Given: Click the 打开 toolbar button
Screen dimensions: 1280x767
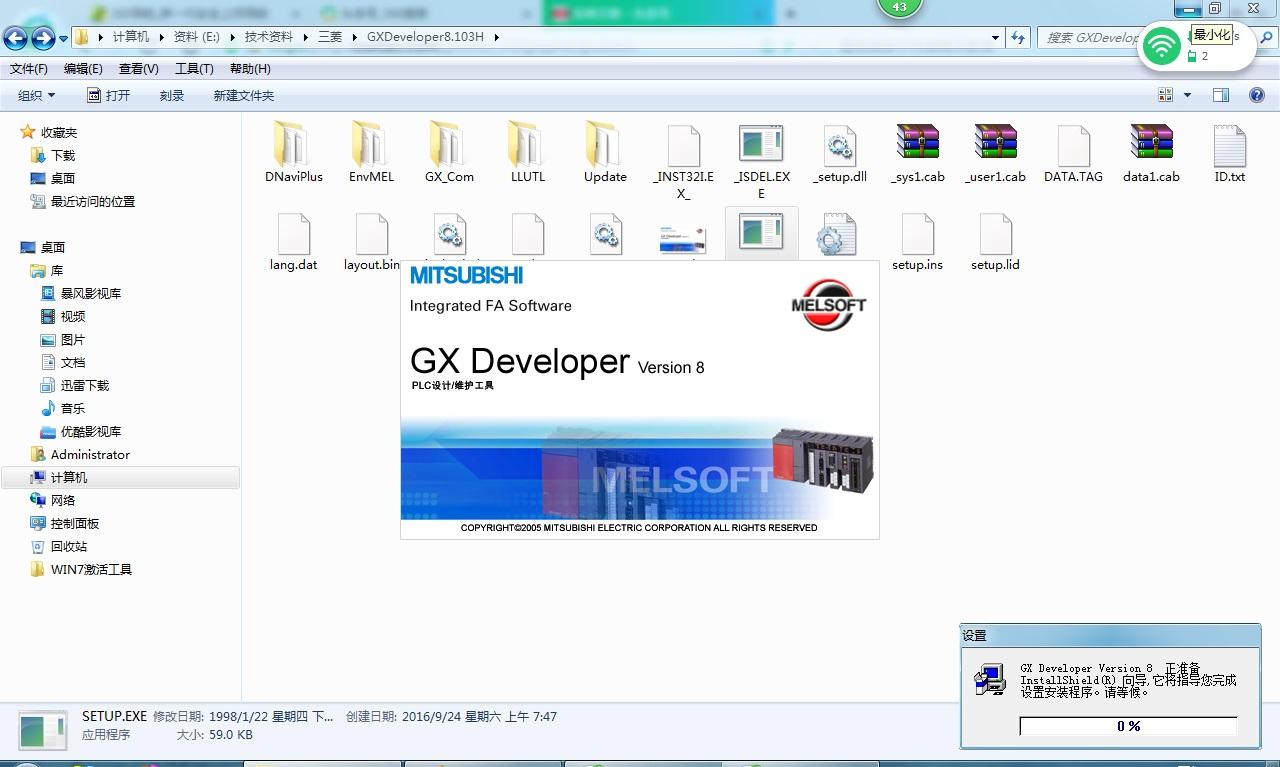Looking at the screenshot, I should pyautogui.click(x=108, y=95).
